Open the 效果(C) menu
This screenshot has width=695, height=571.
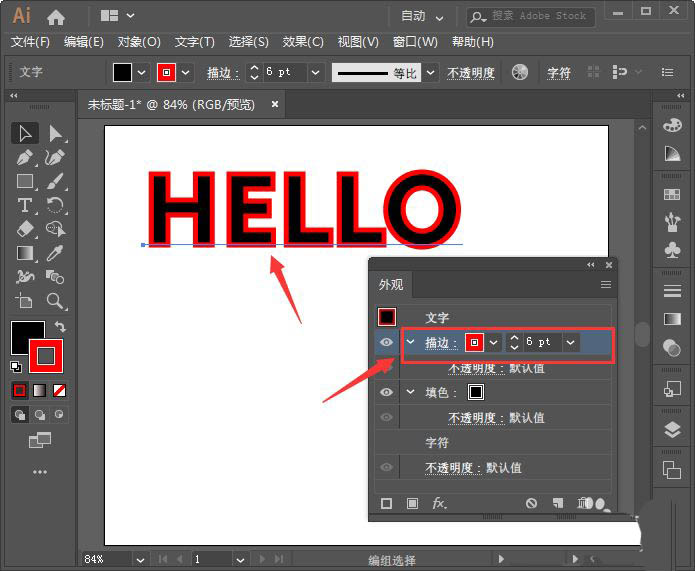tap(303, 42)
